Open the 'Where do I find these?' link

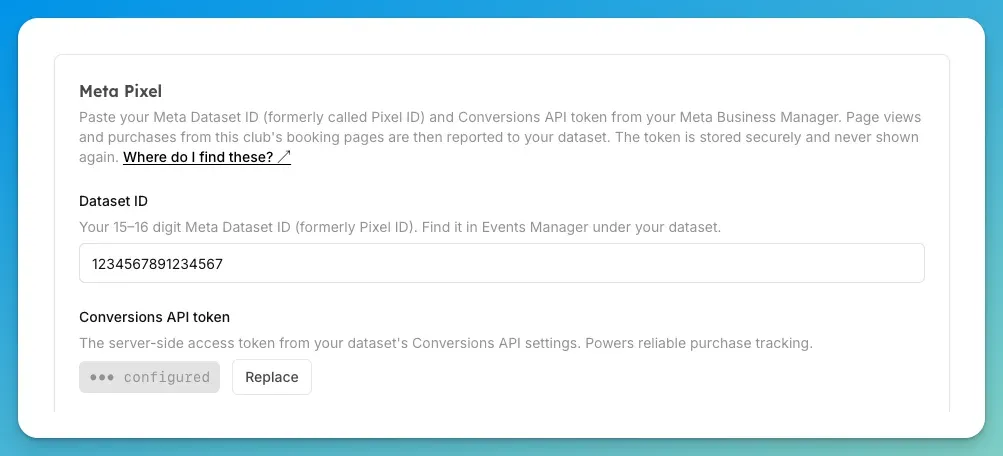tap(207, 157)
